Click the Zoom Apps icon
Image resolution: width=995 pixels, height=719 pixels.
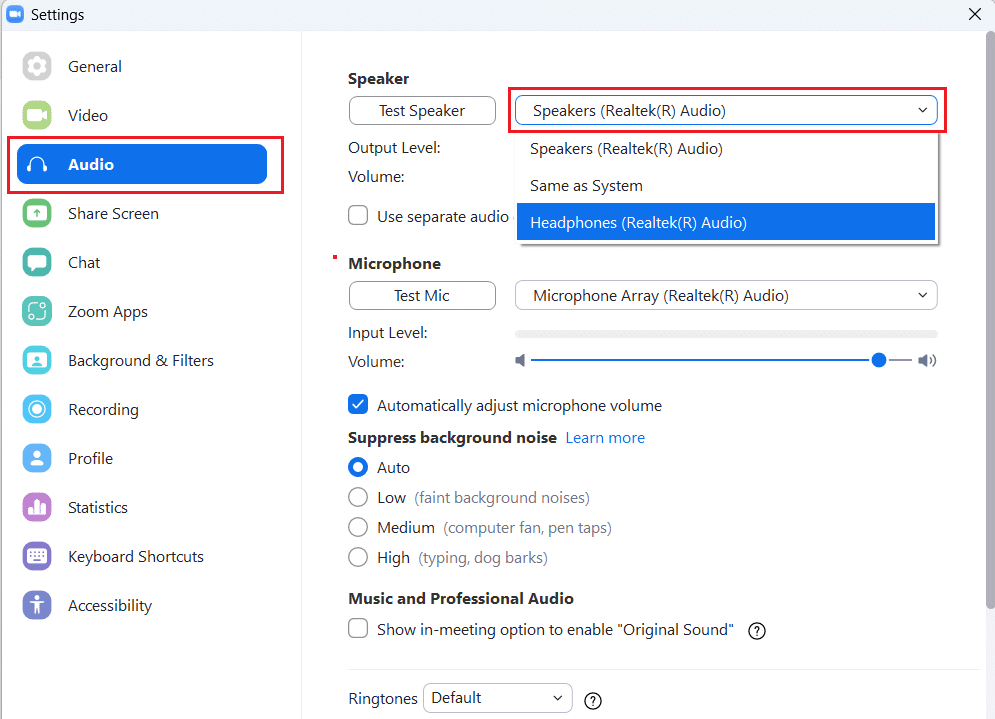37,311
